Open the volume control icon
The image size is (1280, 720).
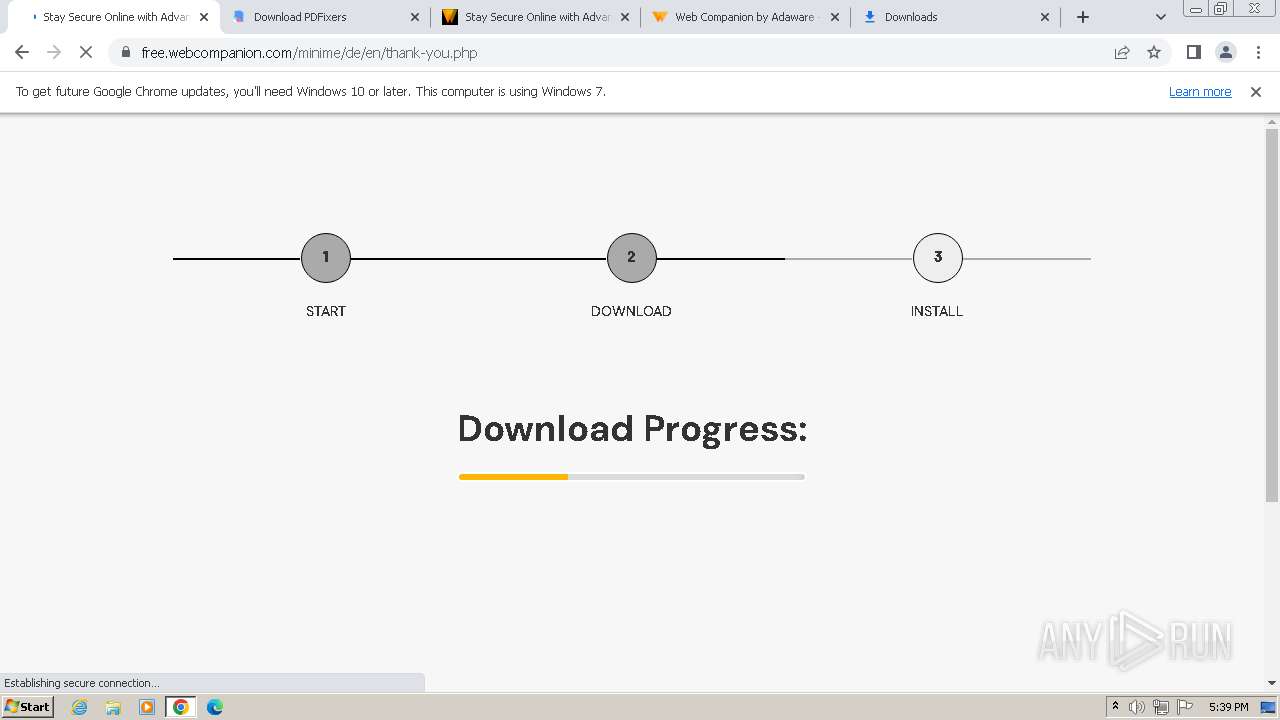(x=1137, y=707)
